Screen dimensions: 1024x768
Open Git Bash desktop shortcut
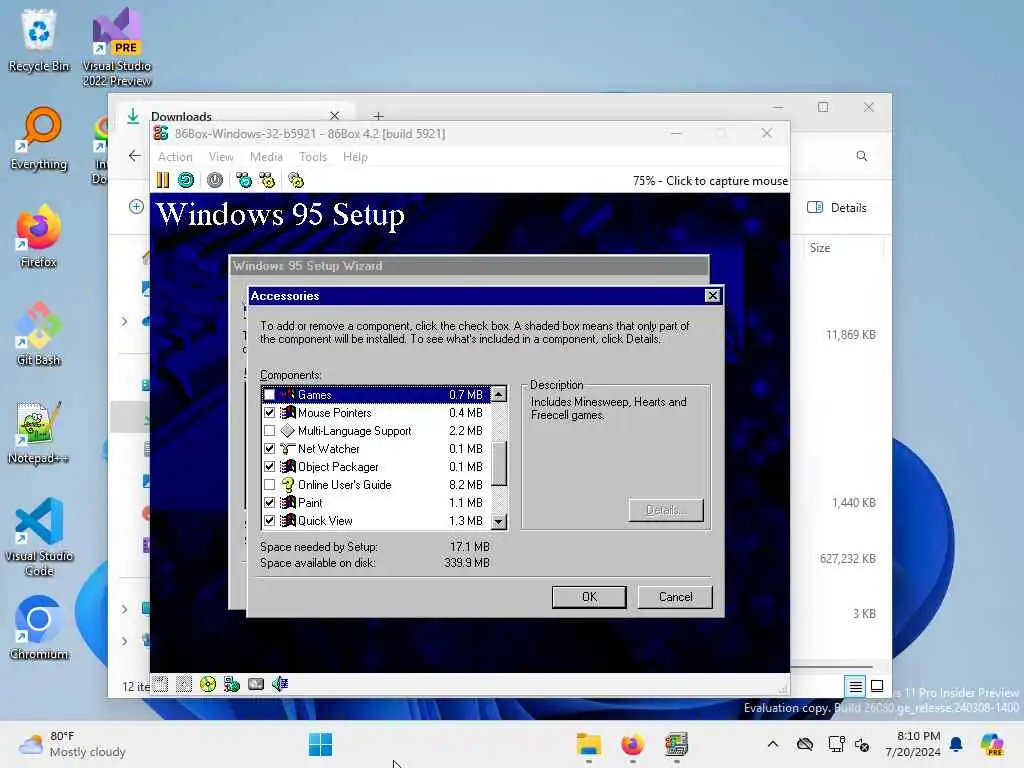pos(39,334)
